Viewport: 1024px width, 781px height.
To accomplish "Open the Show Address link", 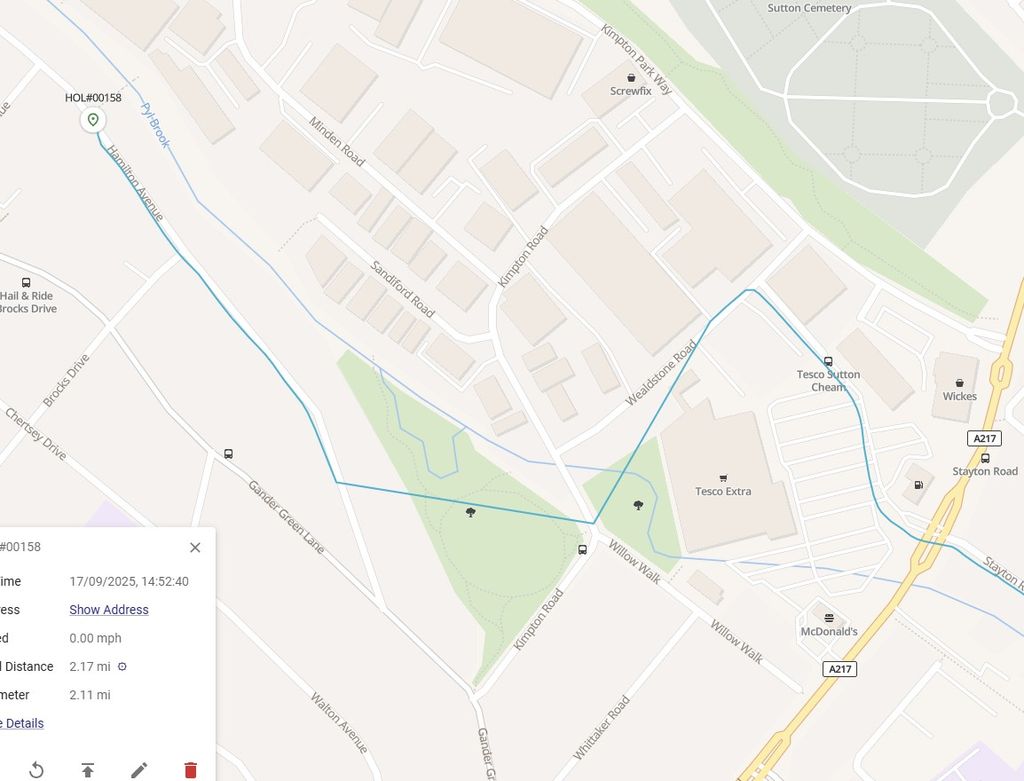I will pos(109,609).
